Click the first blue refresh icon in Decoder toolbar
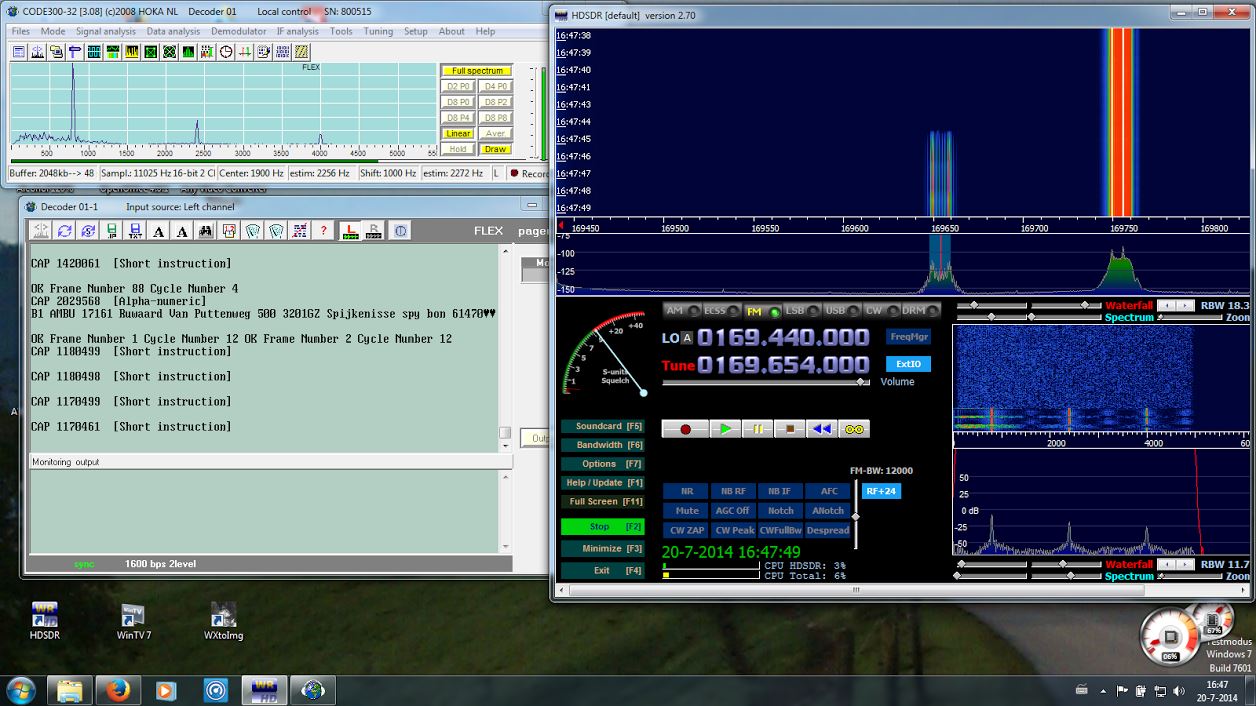Image resolution: width=1256 pixels, height=706 pixels. (65, 231)
